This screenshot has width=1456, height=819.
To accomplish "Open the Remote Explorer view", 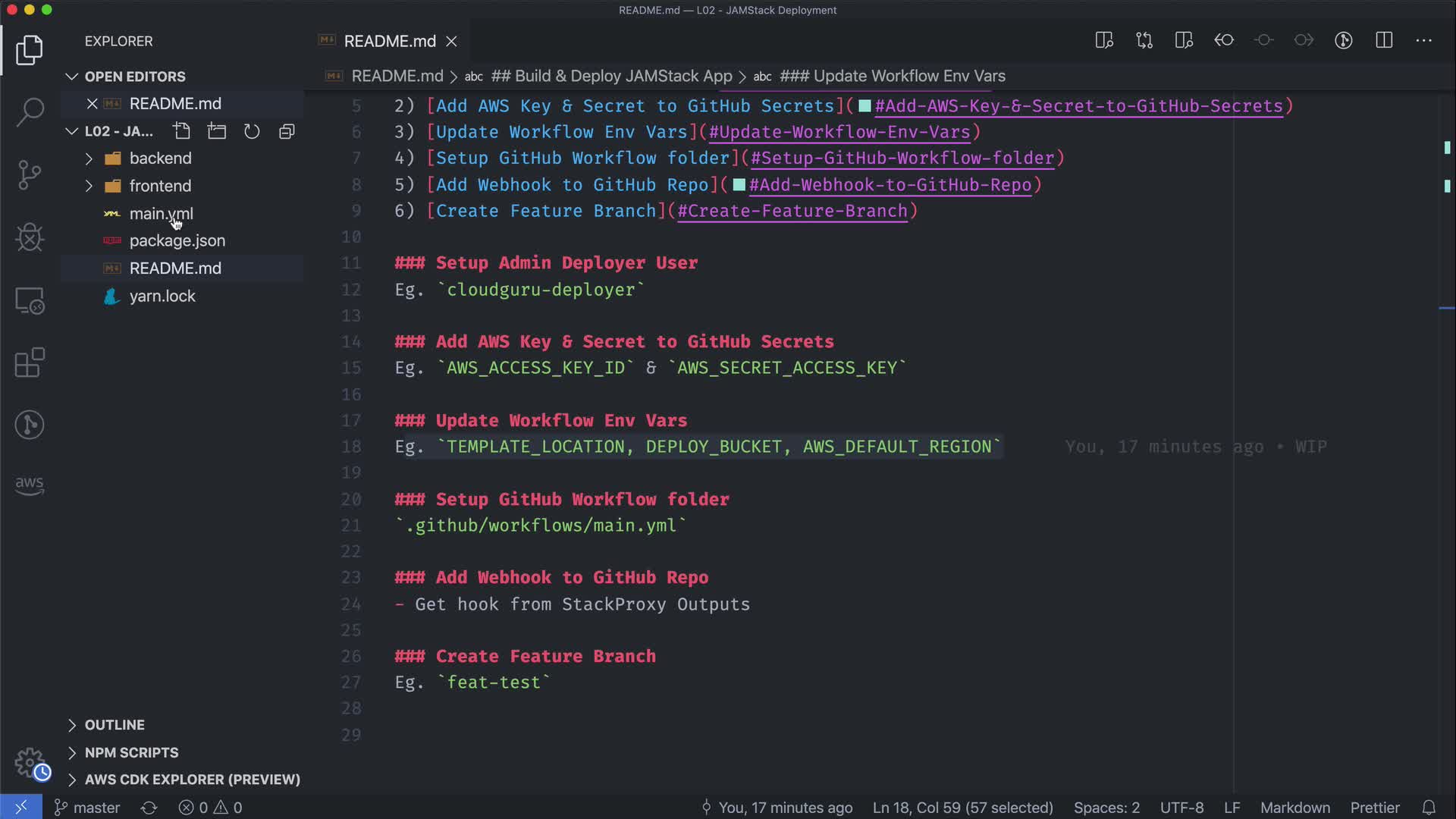I will coord(30,300).
